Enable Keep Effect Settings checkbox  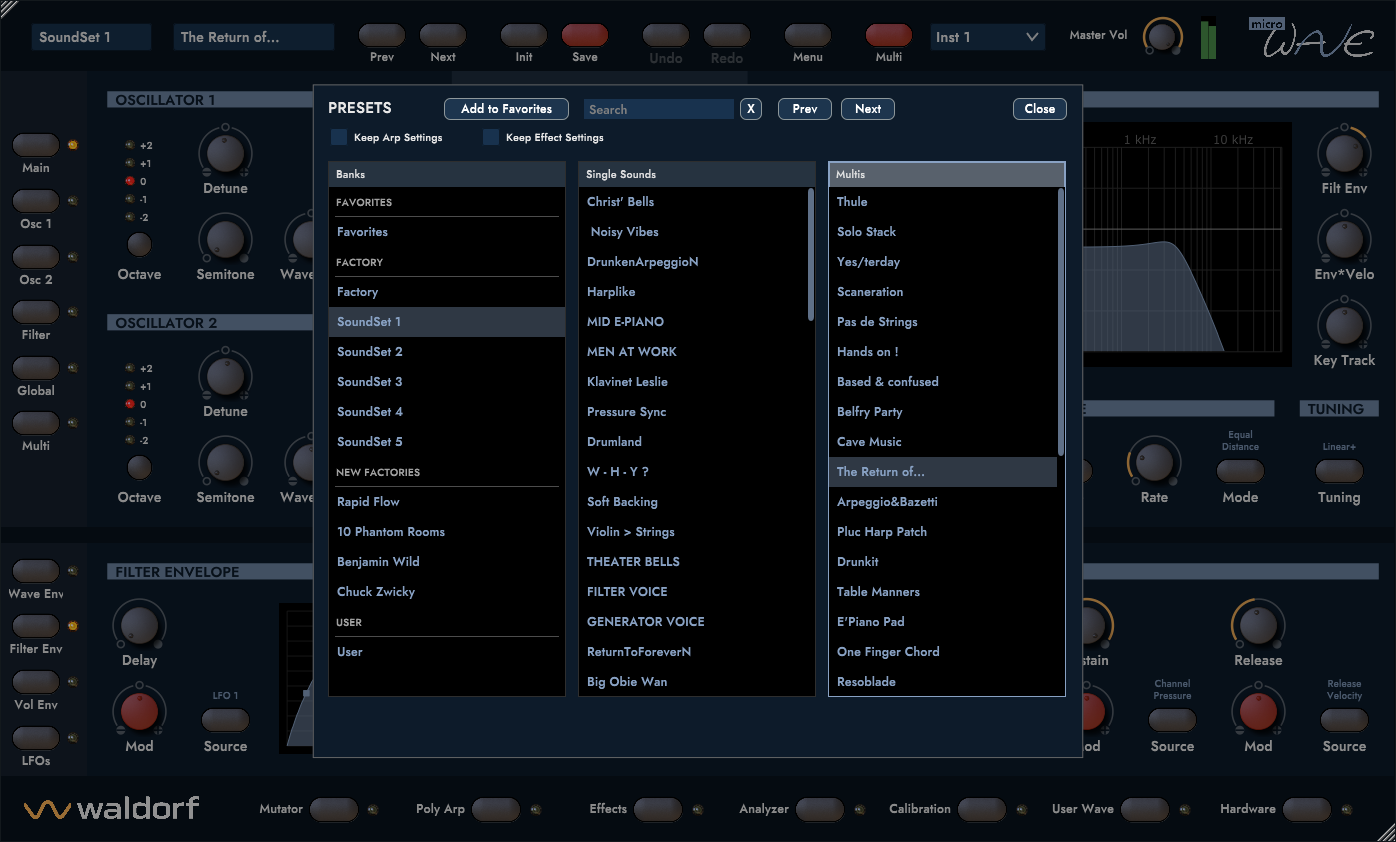491,137
